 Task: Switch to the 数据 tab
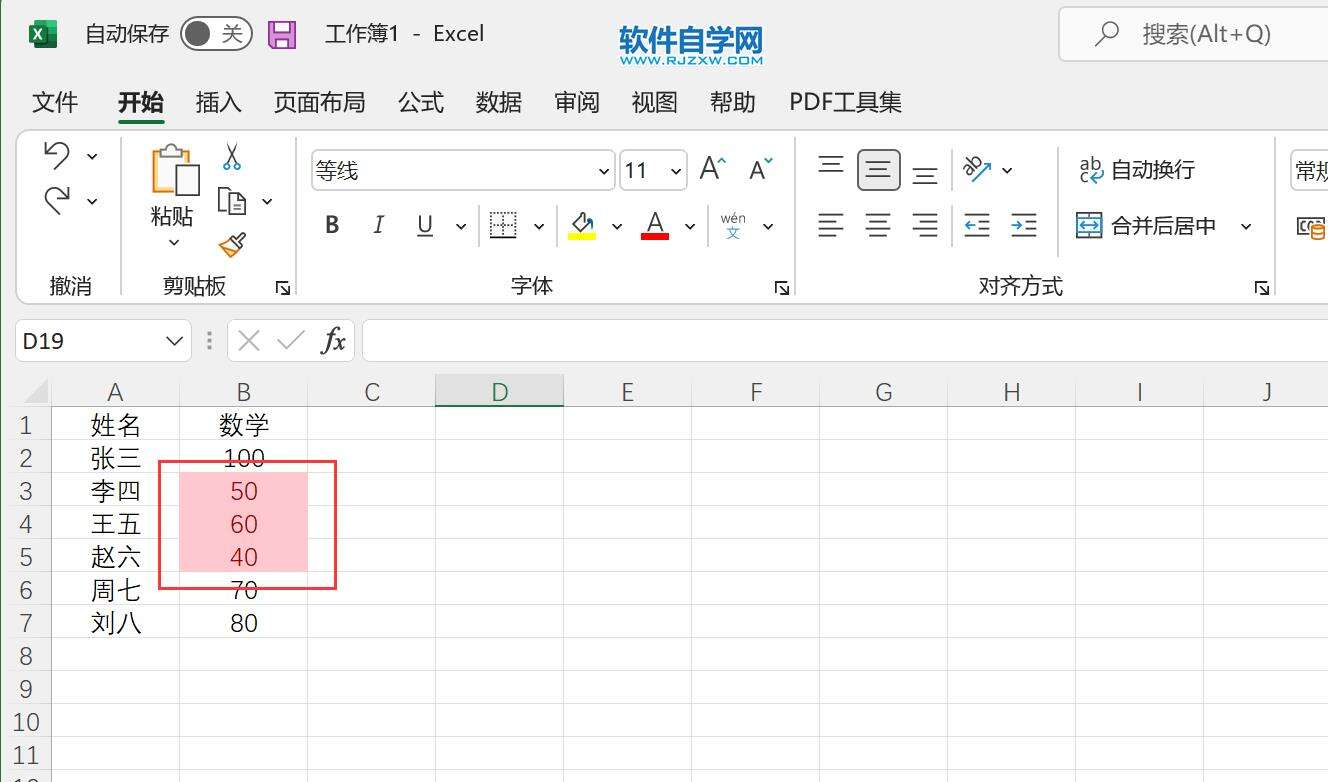click(498, 102)
